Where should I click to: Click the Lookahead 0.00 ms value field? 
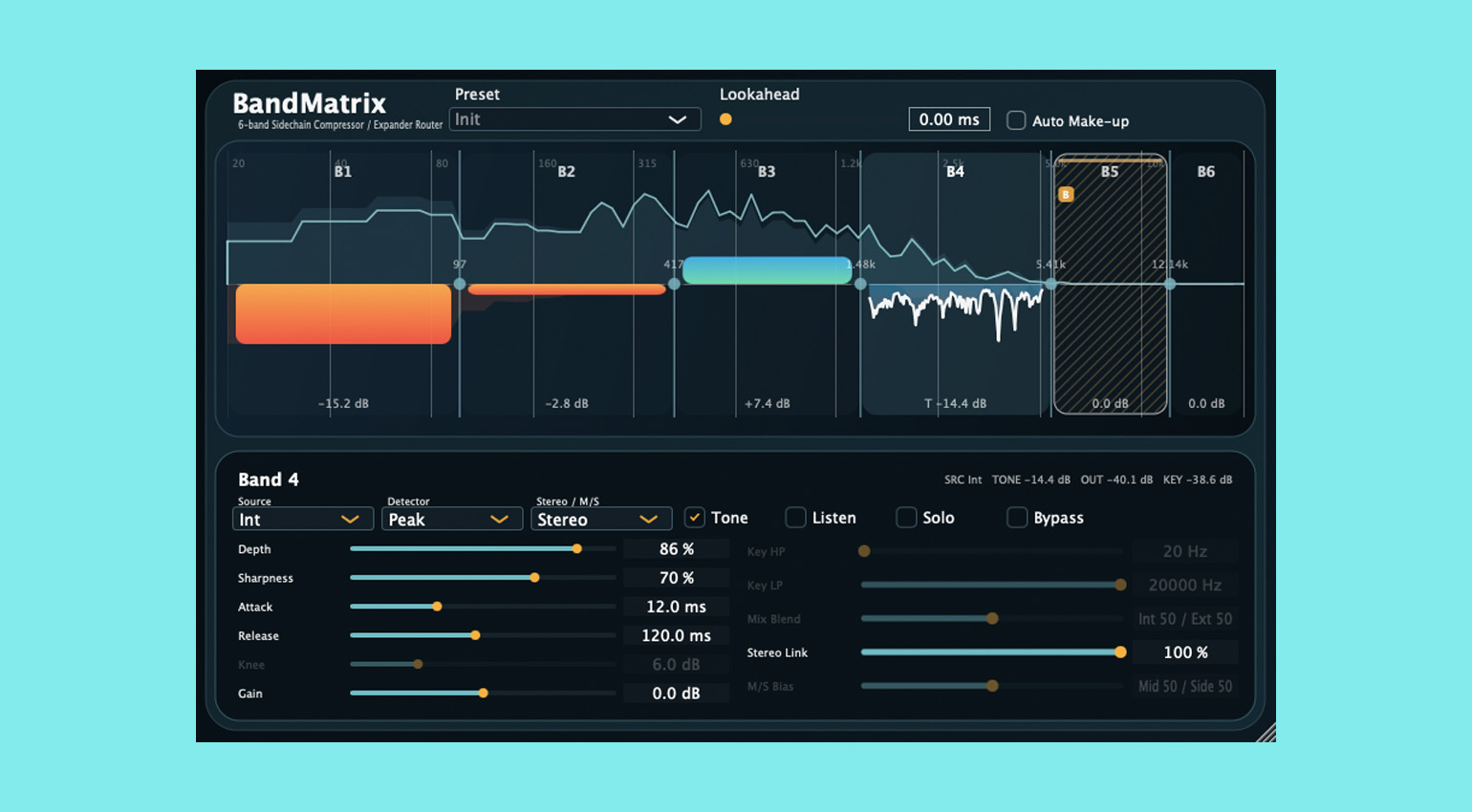coord(948,119)
